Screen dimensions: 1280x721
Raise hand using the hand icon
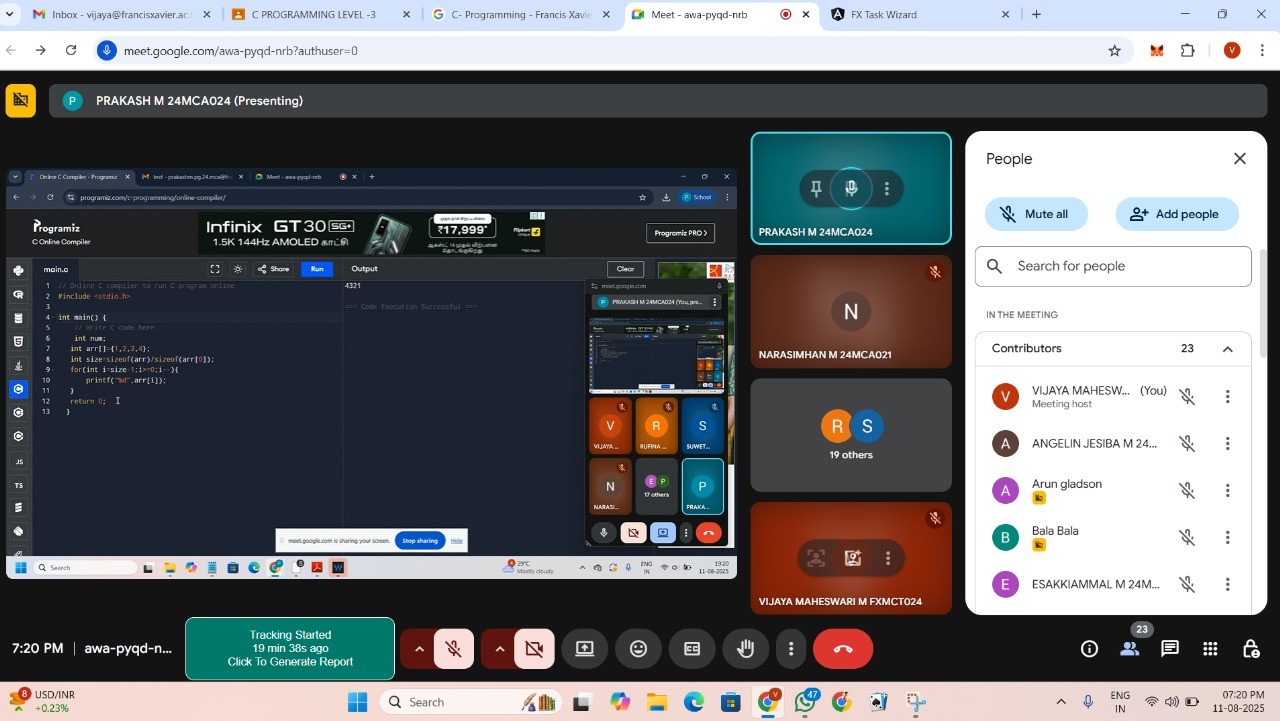click(745, 649)
